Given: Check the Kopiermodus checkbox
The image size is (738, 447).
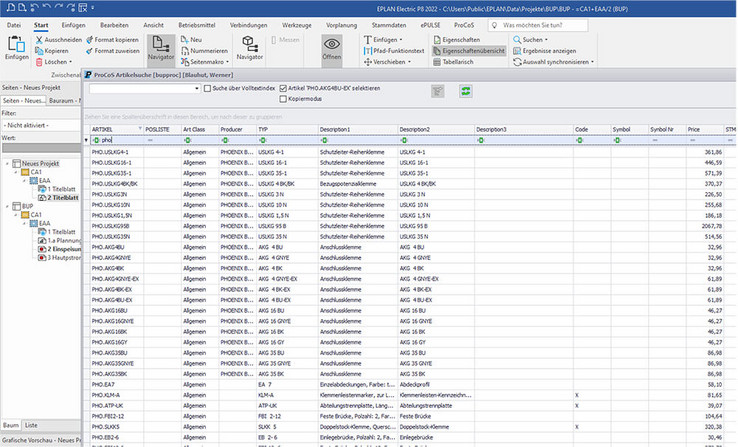Looking at the screenshot, I should 284,101.
